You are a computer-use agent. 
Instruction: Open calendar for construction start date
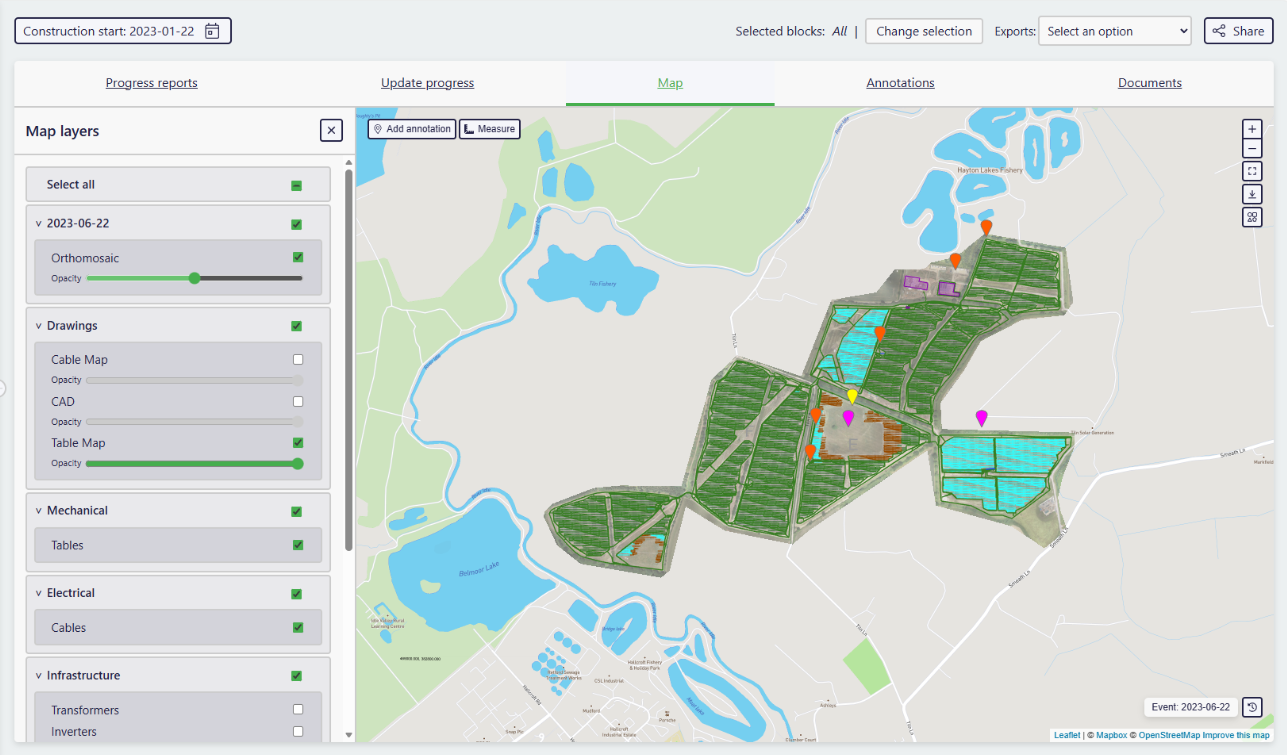pyautogui.click(x=212, y=31)
